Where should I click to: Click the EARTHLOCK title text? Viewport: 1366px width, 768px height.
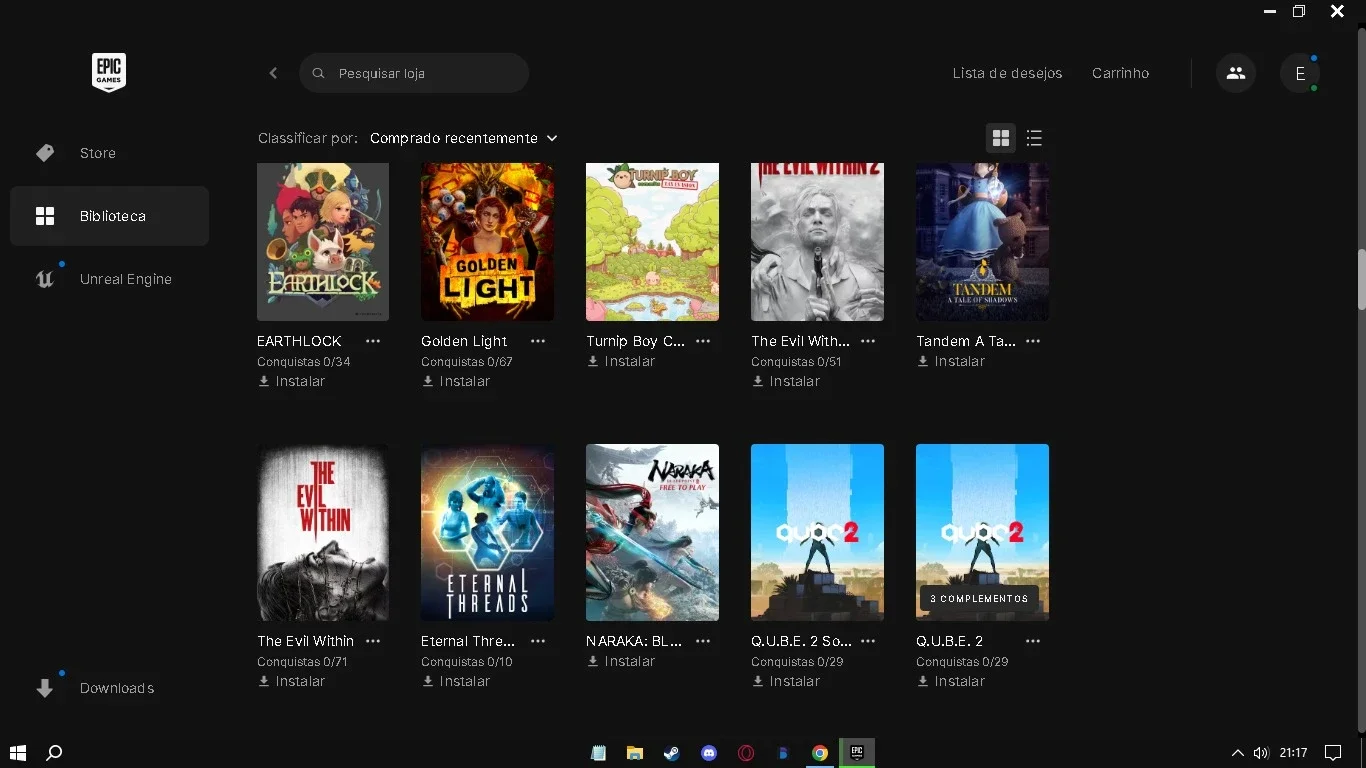(x=299, y=341)
